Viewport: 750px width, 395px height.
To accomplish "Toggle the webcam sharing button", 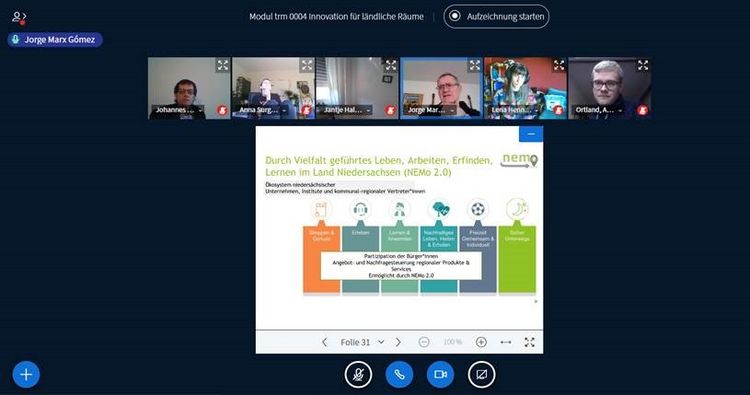I will (441, 374).
